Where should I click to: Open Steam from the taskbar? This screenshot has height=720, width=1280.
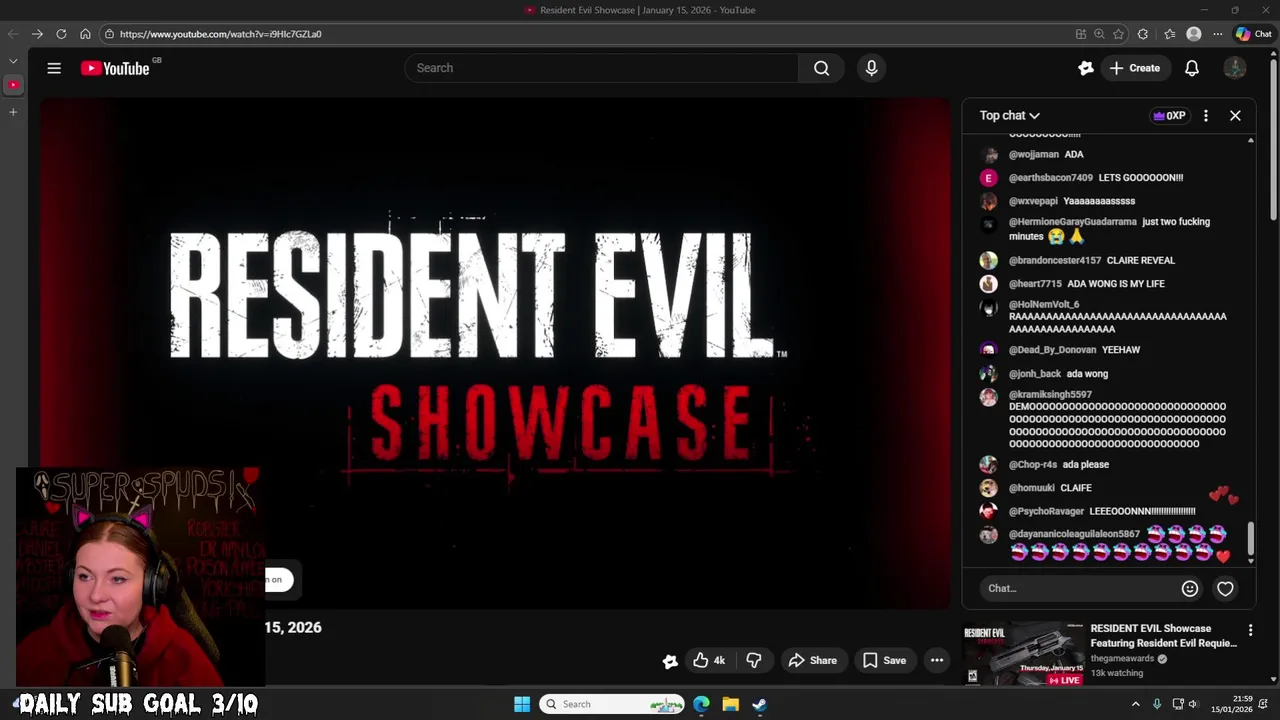(x=759, y=704)
